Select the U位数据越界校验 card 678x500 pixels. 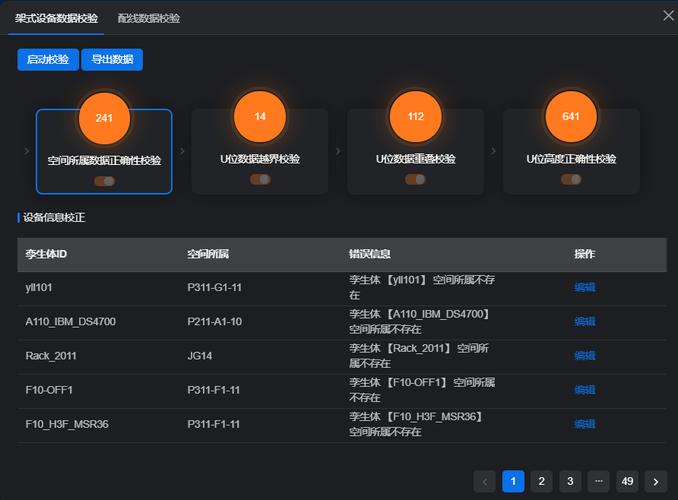tap(260, 151)
